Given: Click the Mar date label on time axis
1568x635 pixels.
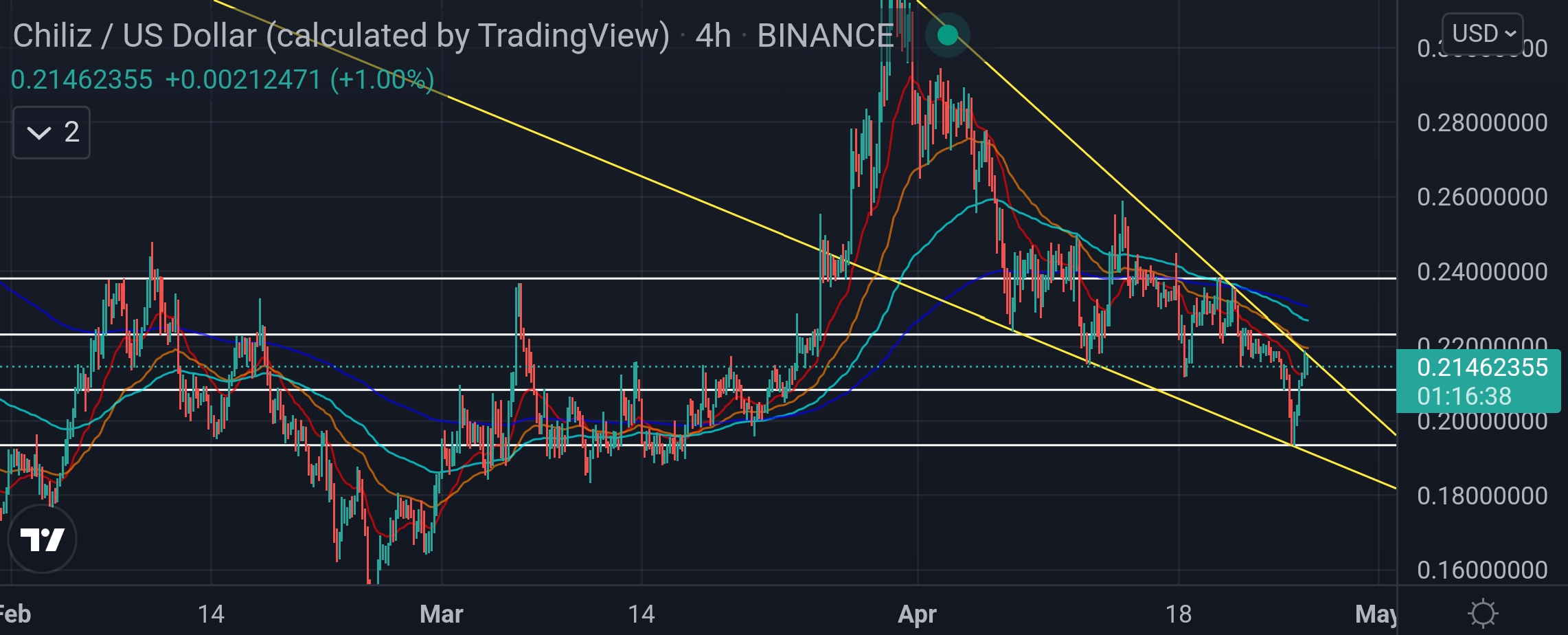Looking at the screenshot, I should (x=442, y=614).
